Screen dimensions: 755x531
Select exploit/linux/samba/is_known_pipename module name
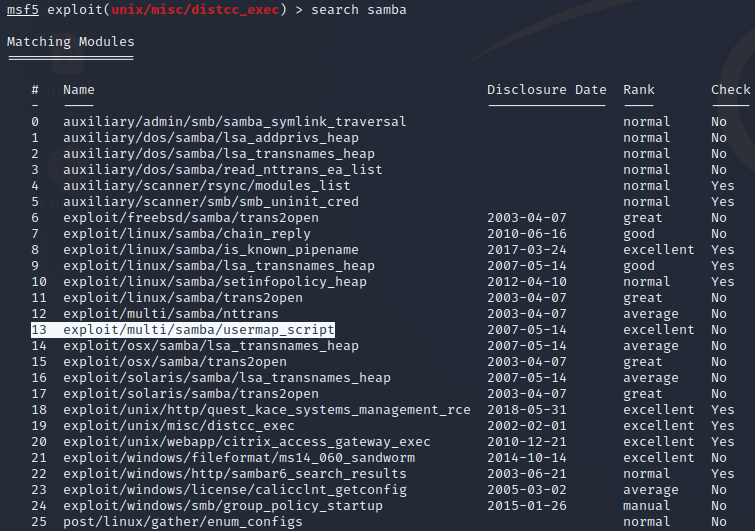click(211, 249)
